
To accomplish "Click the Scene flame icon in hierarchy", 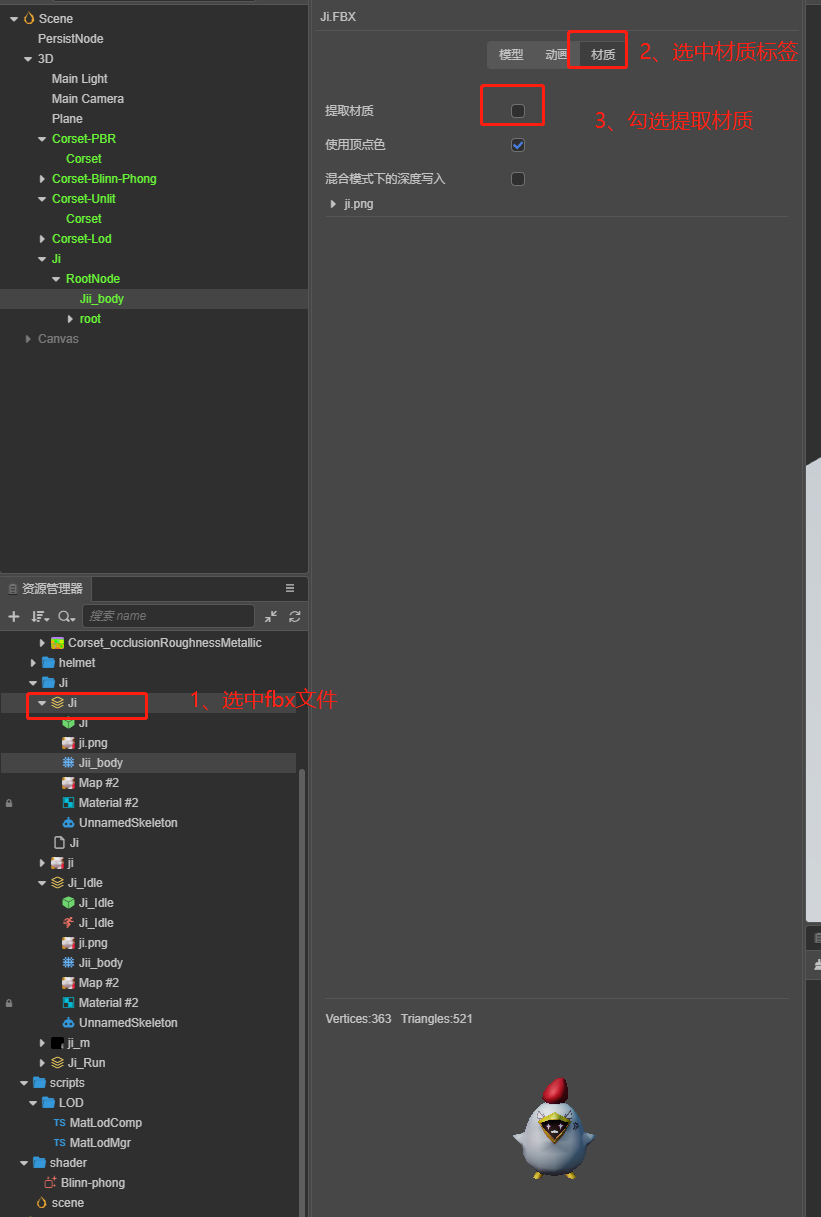I will (28, 18).
